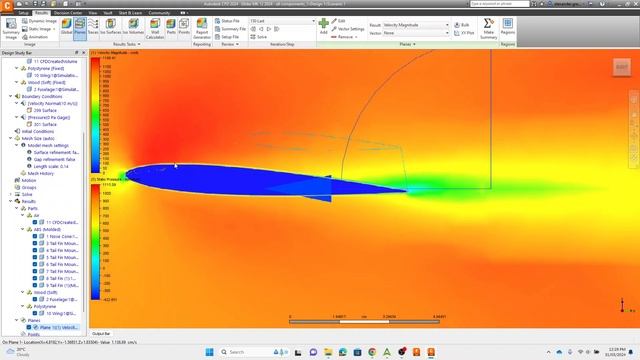Switch to the Results ribbon tab
Viewport: 640px width, 360px height.
point(41,13)
